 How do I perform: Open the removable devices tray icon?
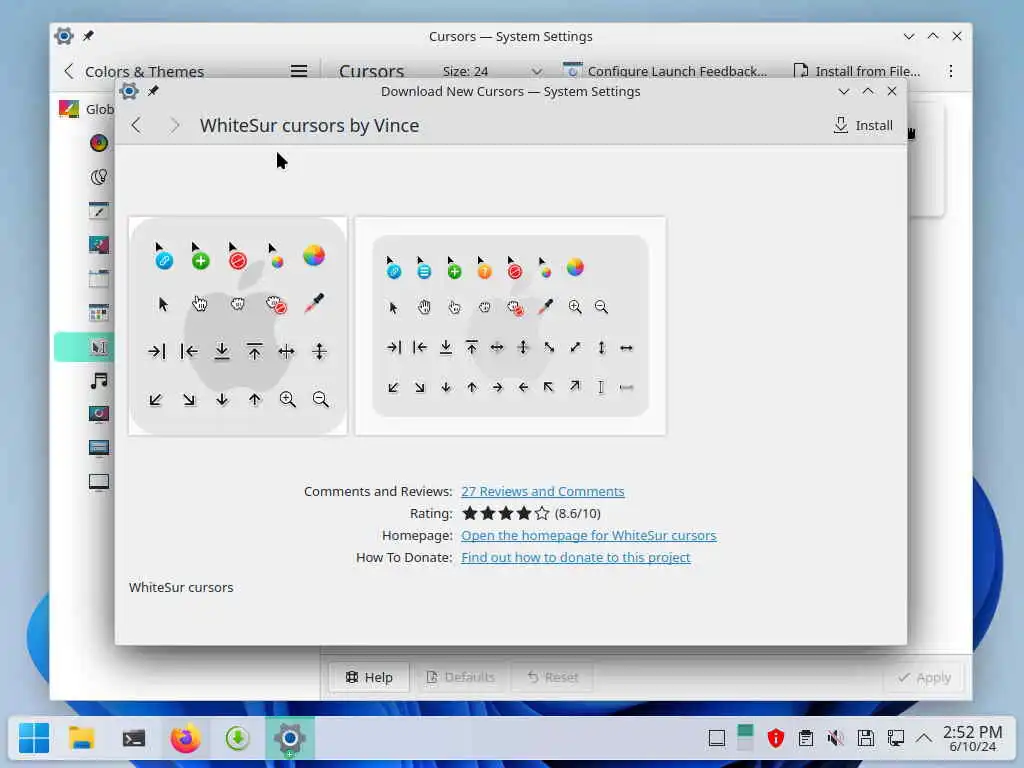(866, 739)
